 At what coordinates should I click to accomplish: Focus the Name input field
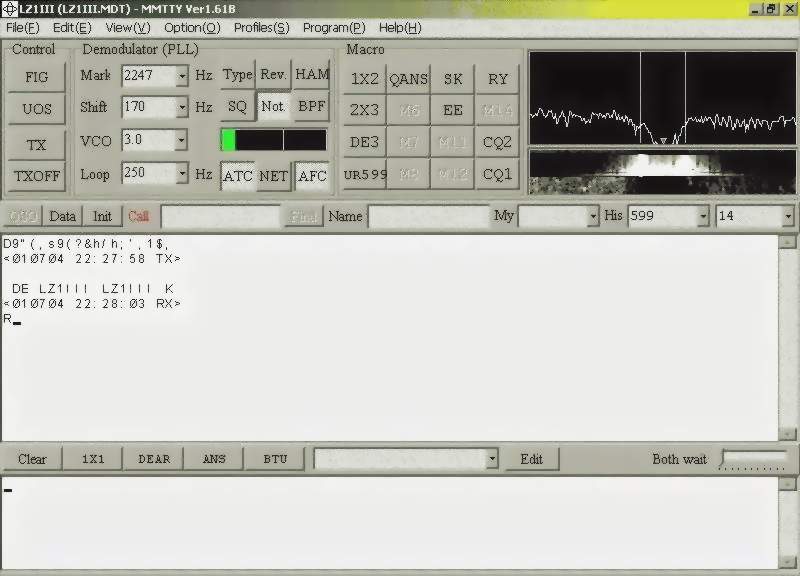(429, 216)
